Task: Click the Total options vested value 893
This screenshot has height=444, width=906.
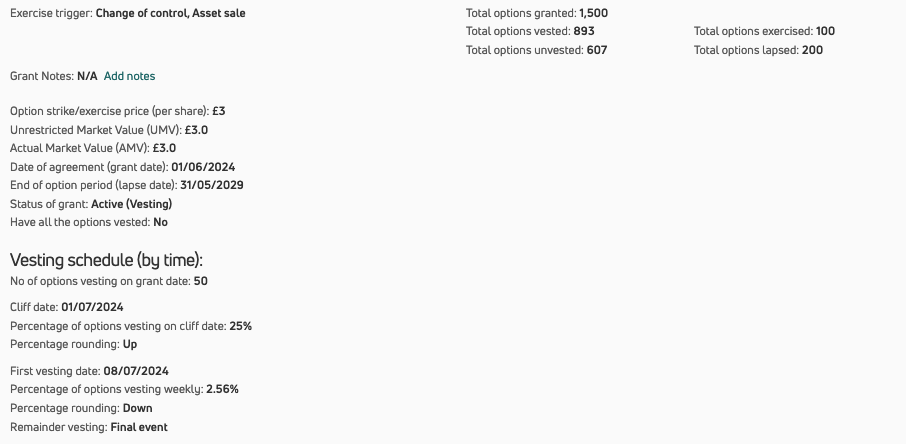Action: [584, 31]
